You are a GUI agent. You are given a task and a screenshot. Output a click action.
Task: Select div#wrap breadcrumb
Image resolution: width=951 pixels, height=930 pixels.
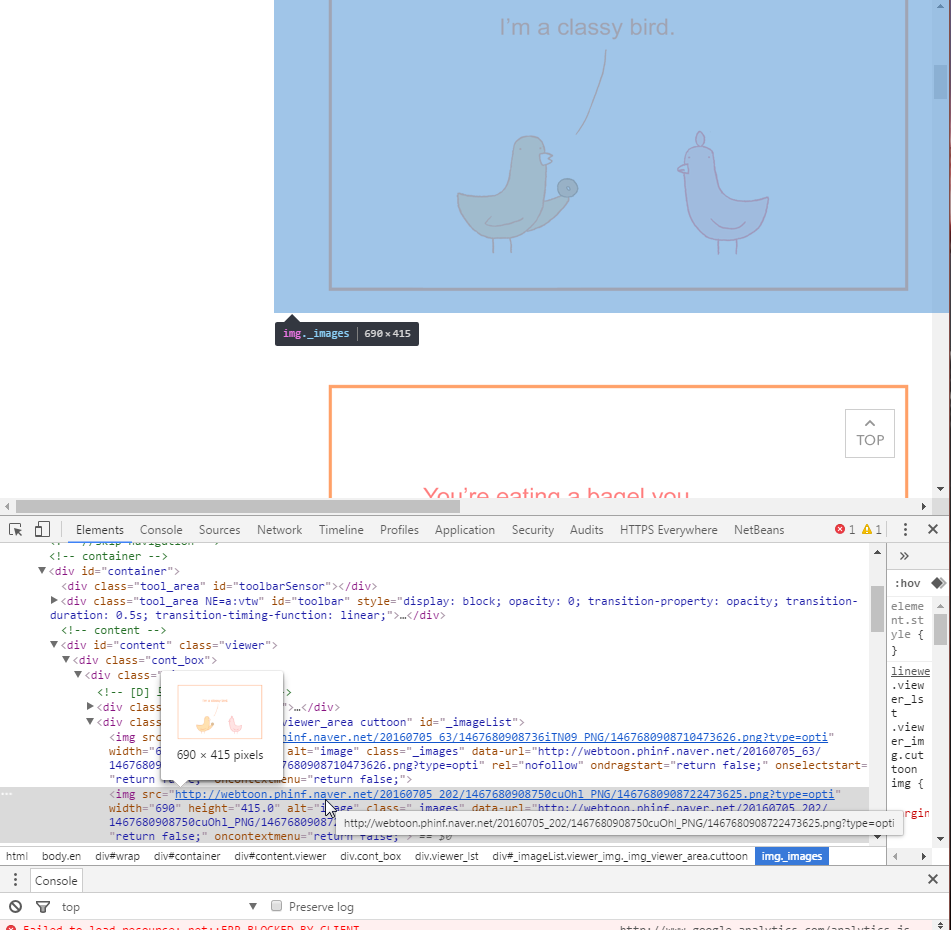coord(117,856)
